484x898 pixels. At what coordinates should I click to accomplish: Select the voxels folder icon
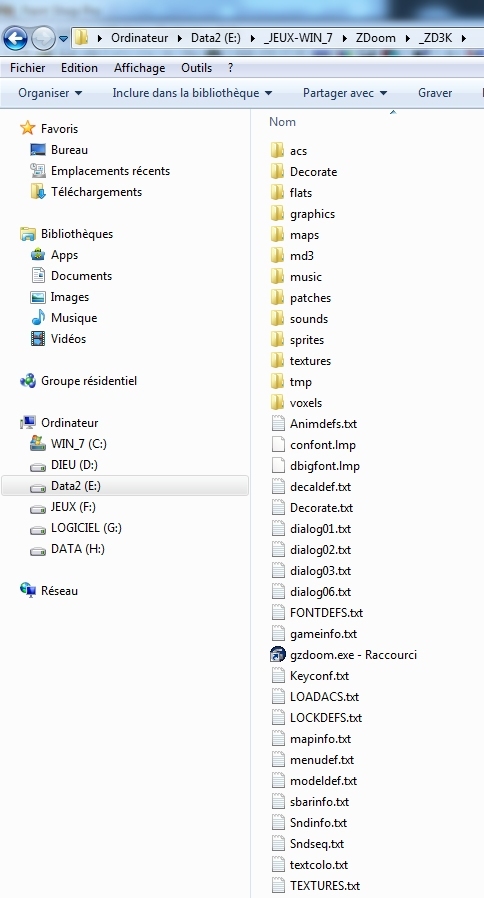click(278, 403)
